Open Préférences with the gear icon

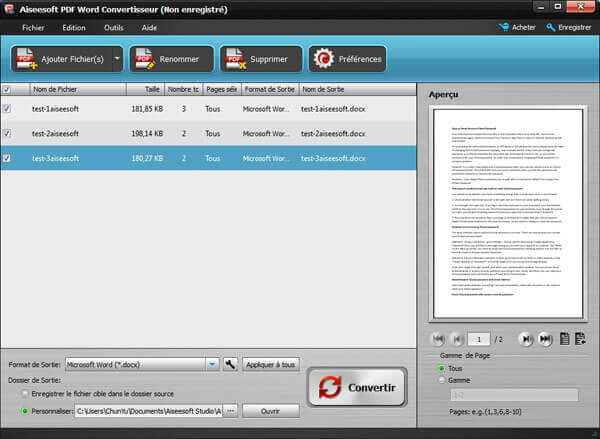coord(324,59)
